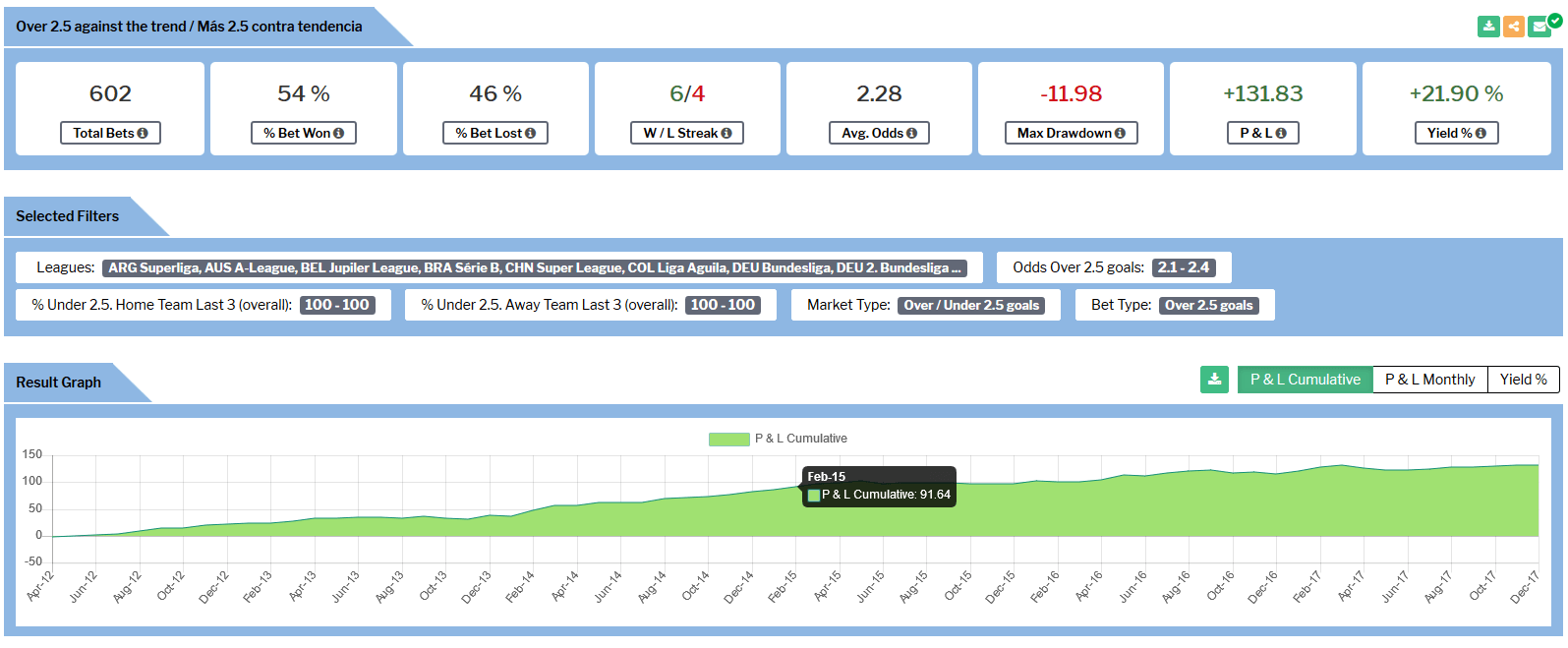The height and width of the screenshot is (648, 1568).
Task: Click the % Bet Won label button
Action: pos(303,133)
